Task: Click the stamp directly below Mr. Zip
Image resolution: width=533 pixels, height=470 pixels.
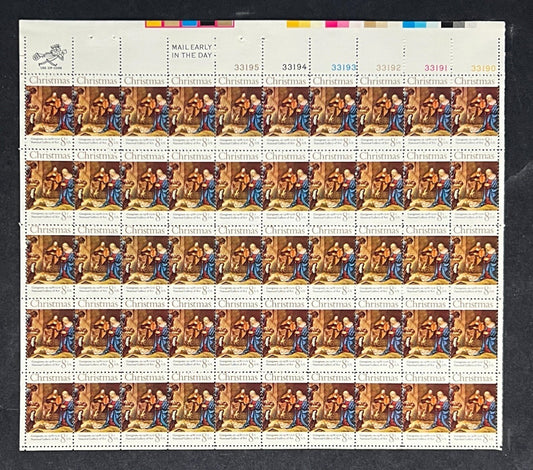Action: pos(50,112)
